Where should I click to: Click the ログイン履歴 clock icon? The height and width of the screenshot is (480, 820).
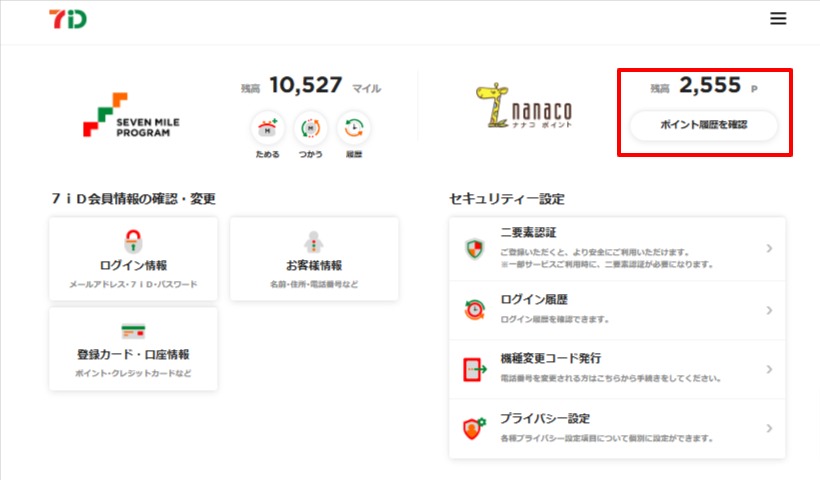tap(474, 309)
